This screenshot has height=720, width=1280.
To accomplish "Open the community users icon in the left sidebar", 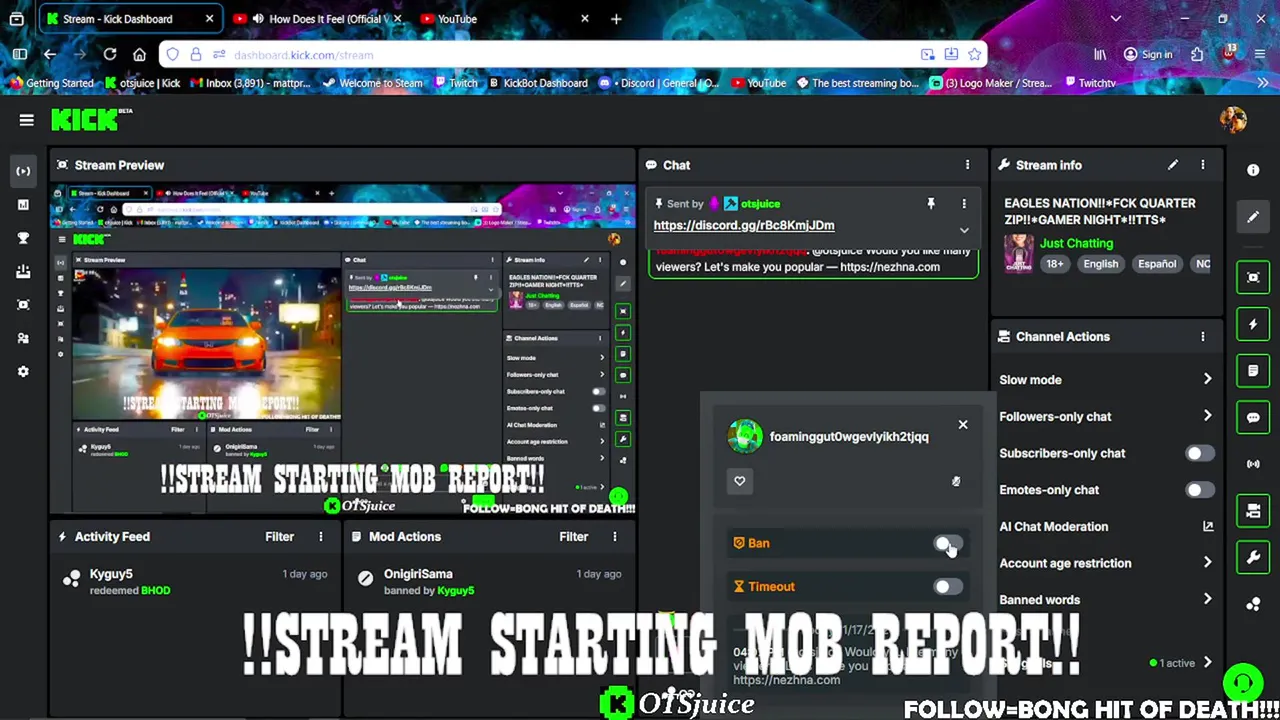I will 23,338.
